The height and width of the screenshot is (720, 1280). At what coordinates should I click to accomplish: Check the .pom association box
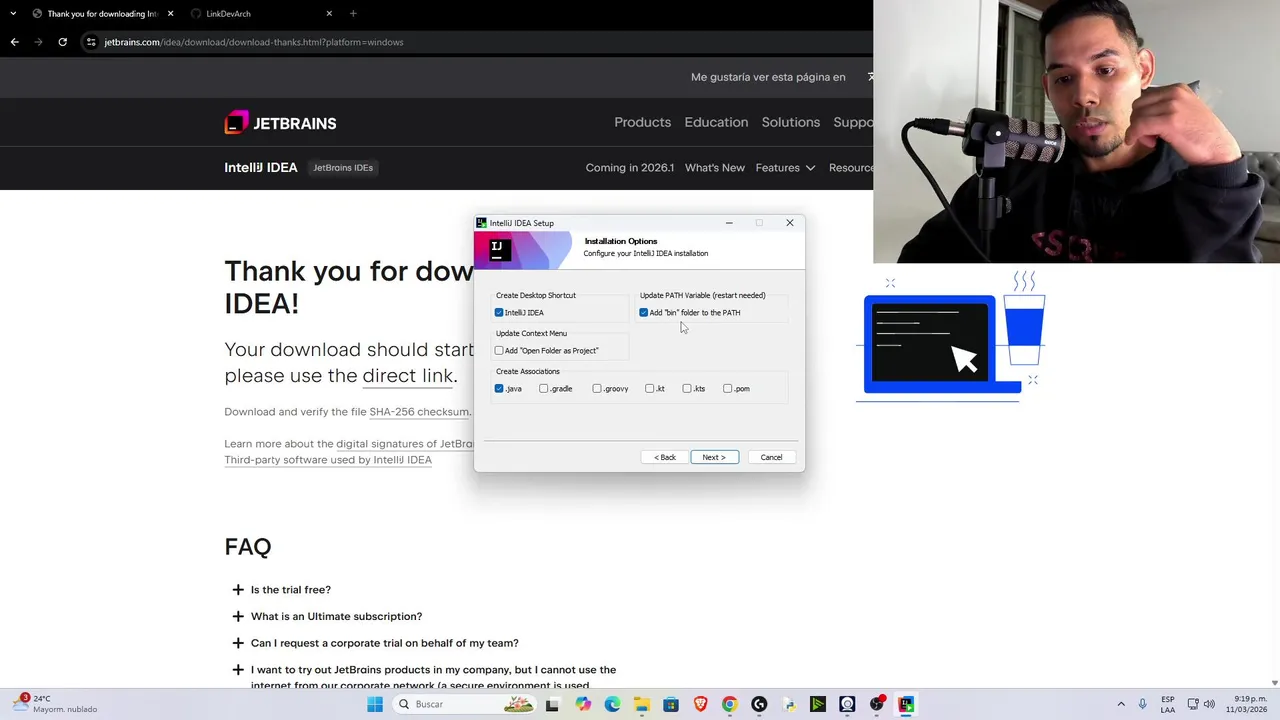coord(728,389)
